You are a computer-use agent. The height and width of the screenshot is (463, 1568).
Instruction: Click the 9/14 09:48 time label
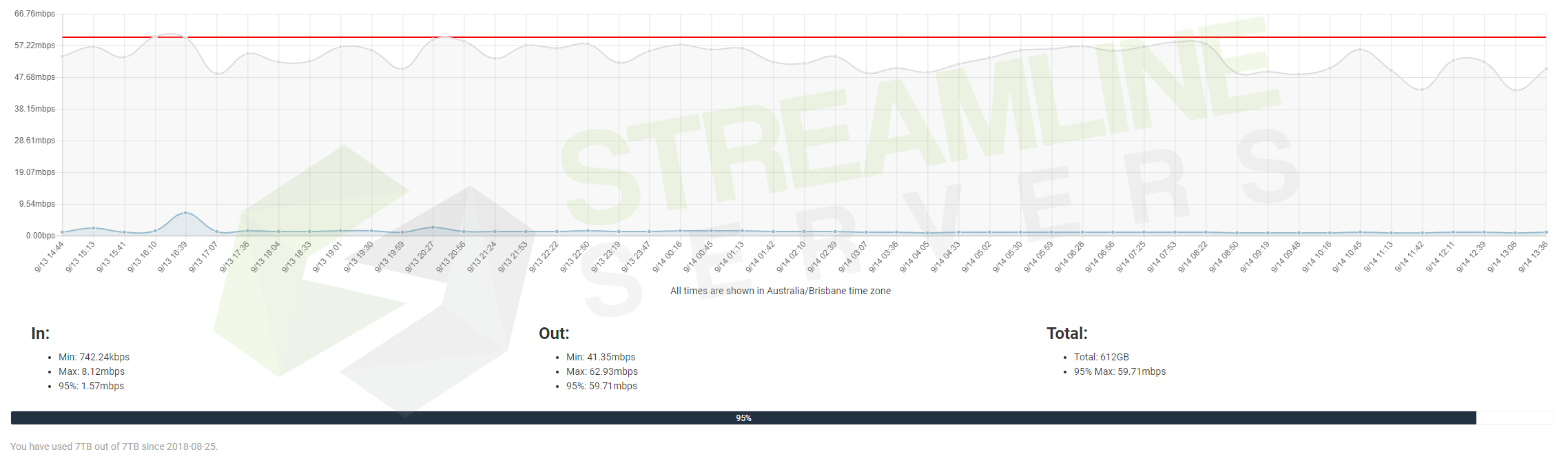click(1286, 257)
